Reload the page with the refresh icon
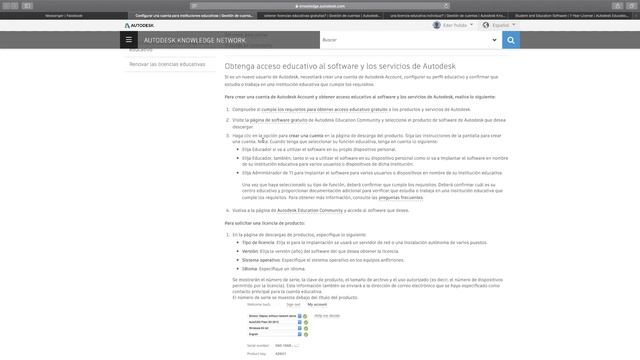Image resolution: width=640 pixels, height=360 pixels. click(x=446, y=6)
